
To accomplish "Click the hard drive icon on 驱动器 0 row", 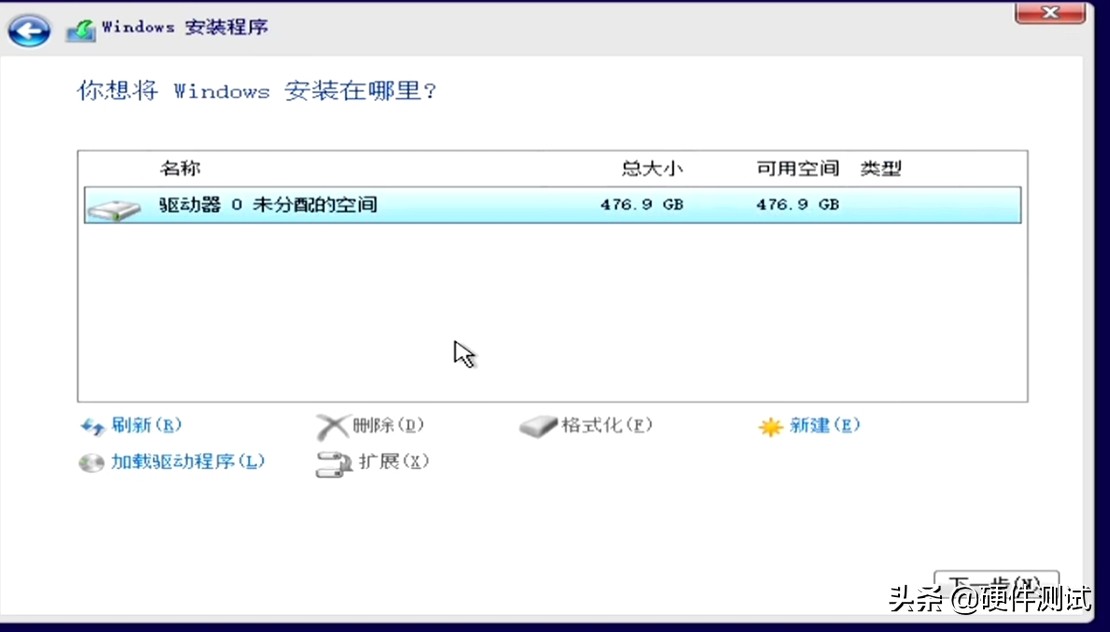I will coord(115,205).
